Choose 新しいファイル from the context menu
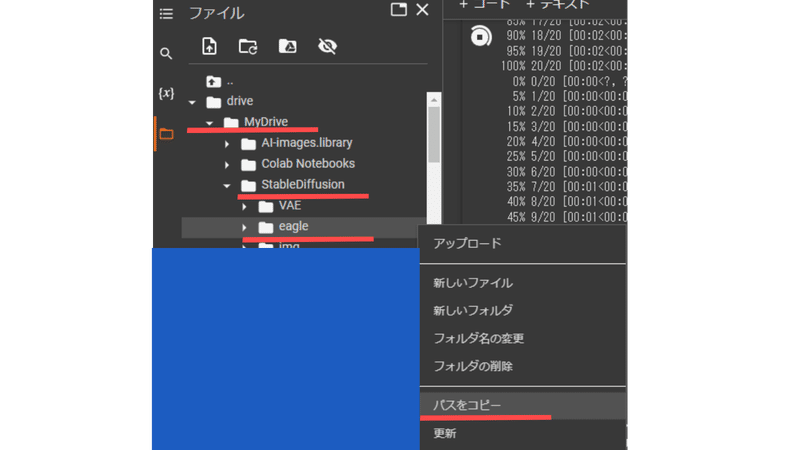Viewport: 800px width, 450px height. pos(523,283)
